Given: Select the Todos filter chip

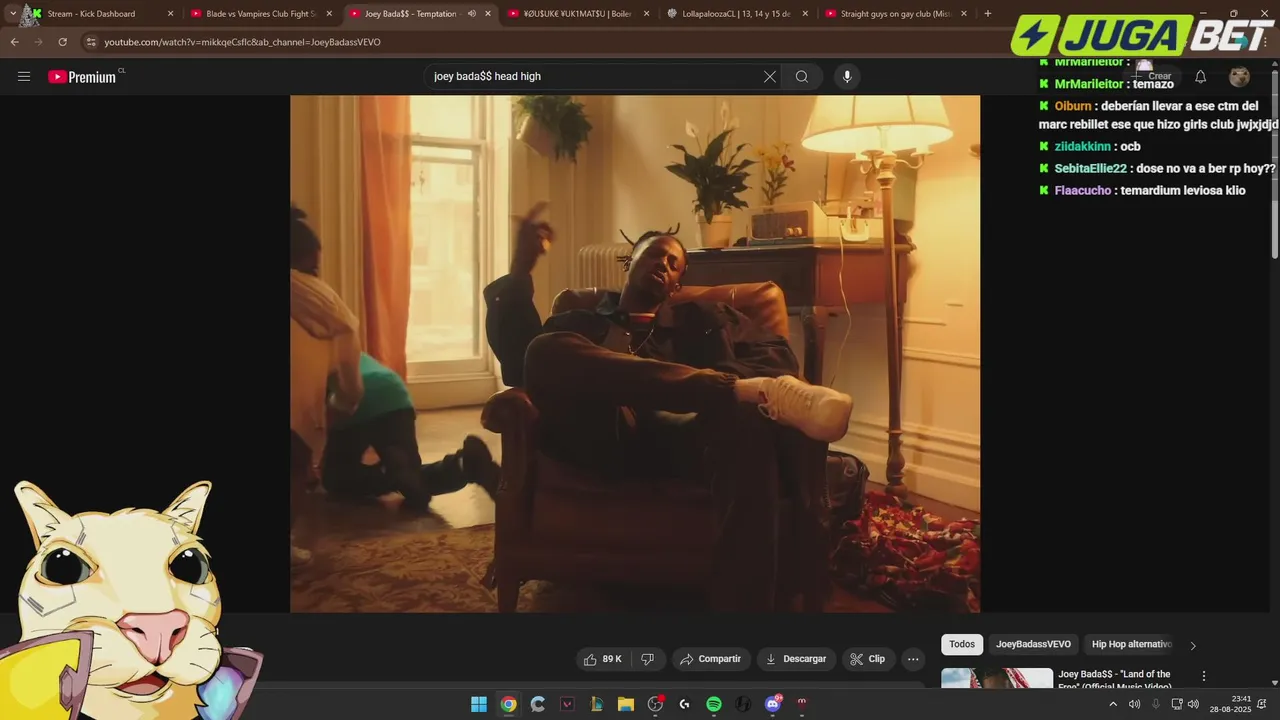Looking at the screenshot, I should (x=962, y=645).
